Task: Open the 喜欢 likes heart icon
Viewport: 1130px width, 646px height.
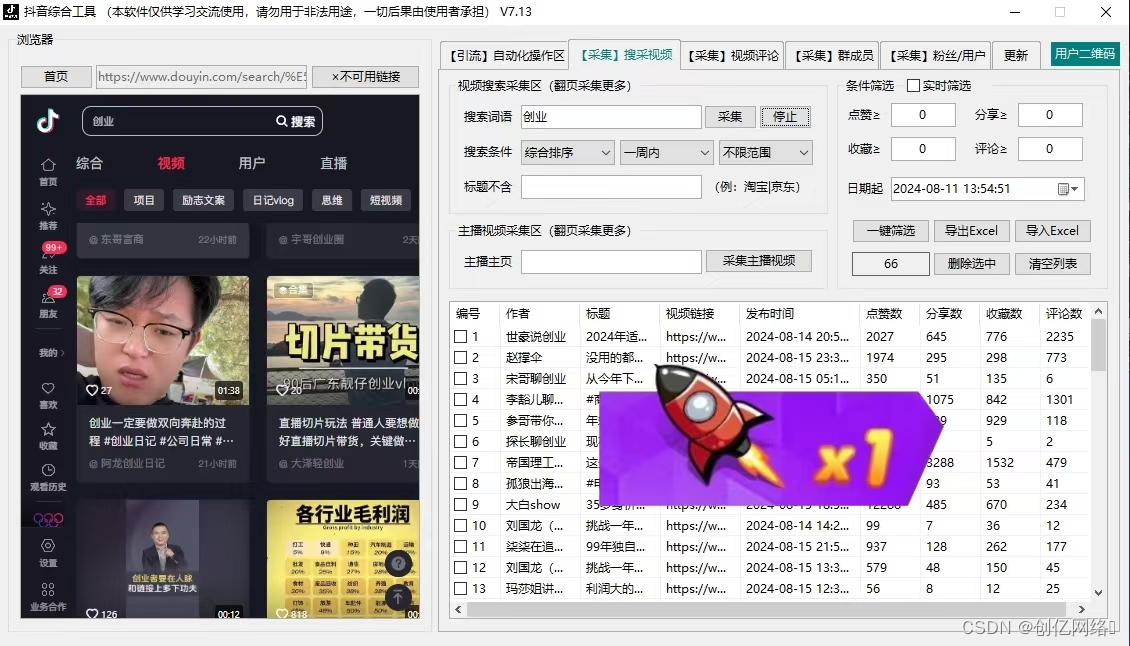Action: coord(48,389)
